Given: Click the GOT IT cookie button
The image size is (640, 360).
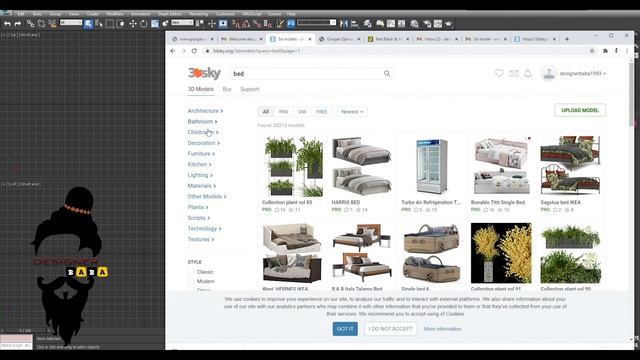Looking at the screenshot, I should coord(345,329).
